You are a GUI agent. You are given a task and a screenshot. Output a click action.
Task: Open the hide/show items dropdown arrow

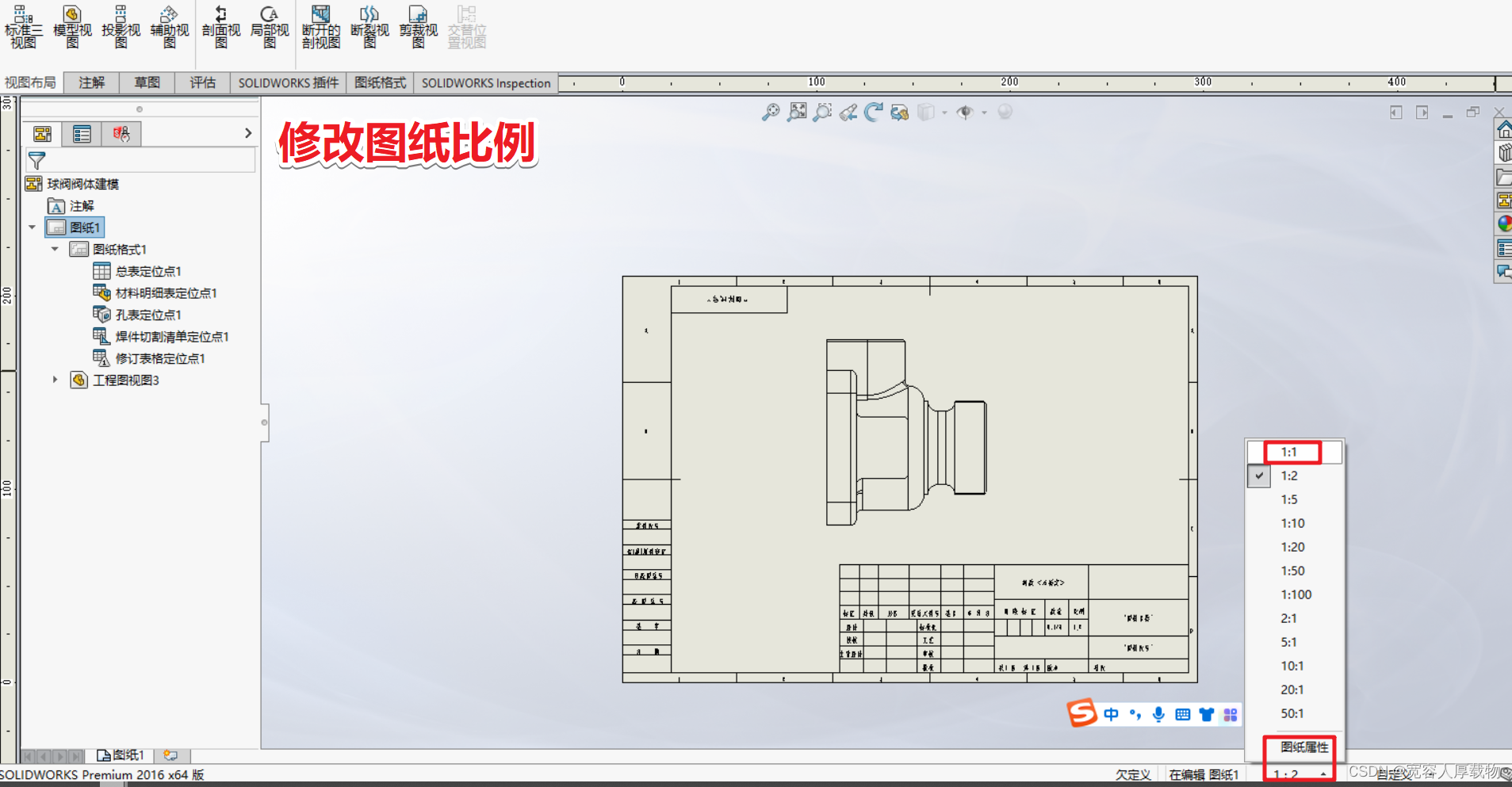pos(984,113)
